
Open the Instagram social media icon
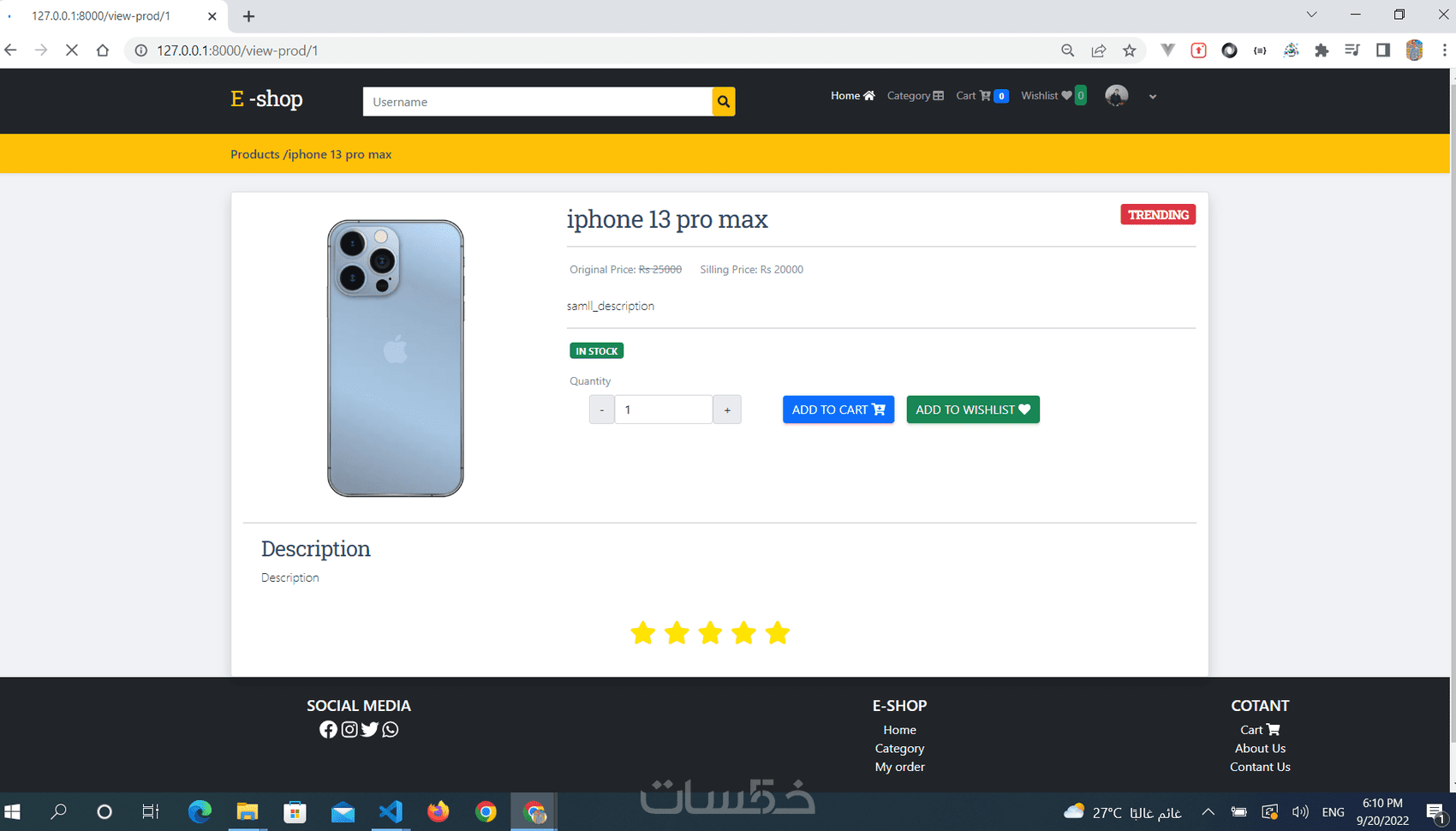pos(349,729)
